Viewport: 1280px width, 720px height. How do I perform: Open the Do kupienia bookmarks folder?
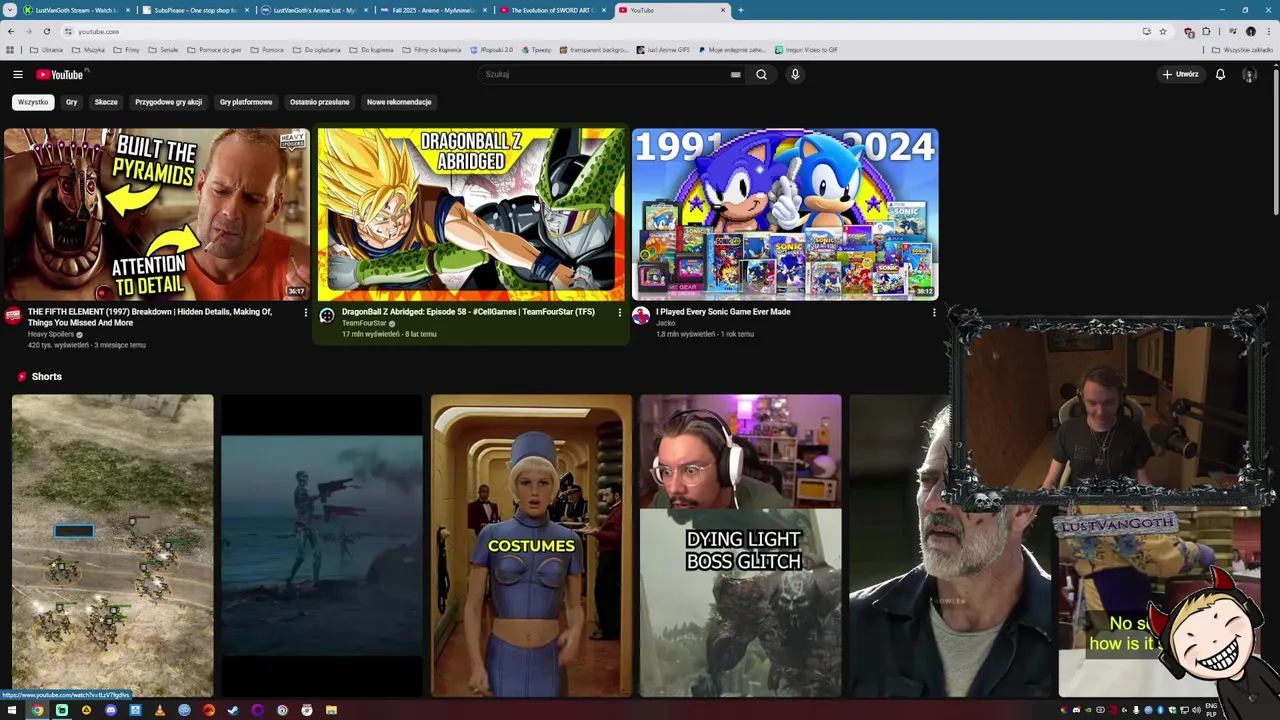click(x=372, y=50)
